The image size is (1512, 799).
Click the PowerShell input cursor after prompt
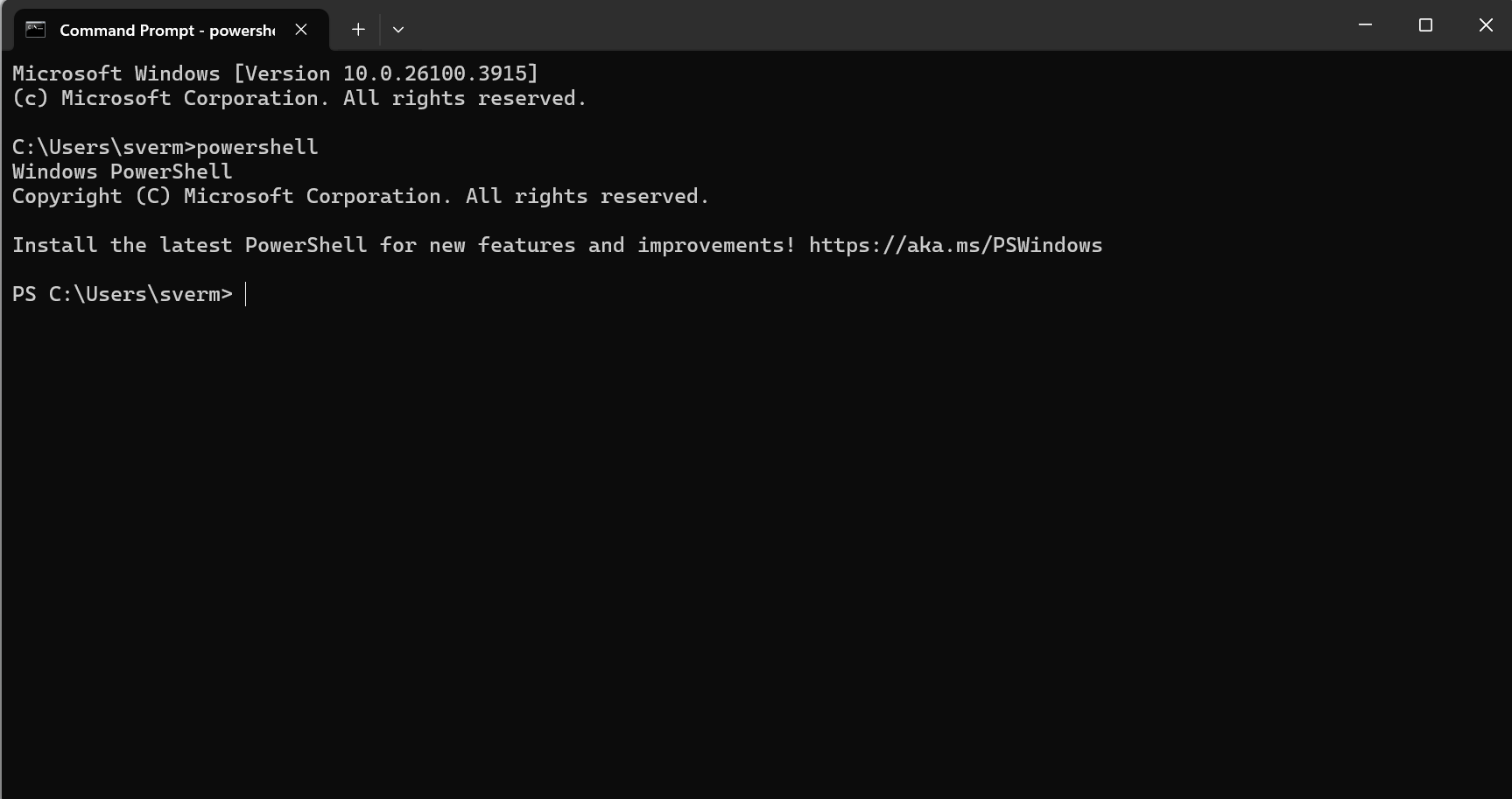tap(246, 294)
